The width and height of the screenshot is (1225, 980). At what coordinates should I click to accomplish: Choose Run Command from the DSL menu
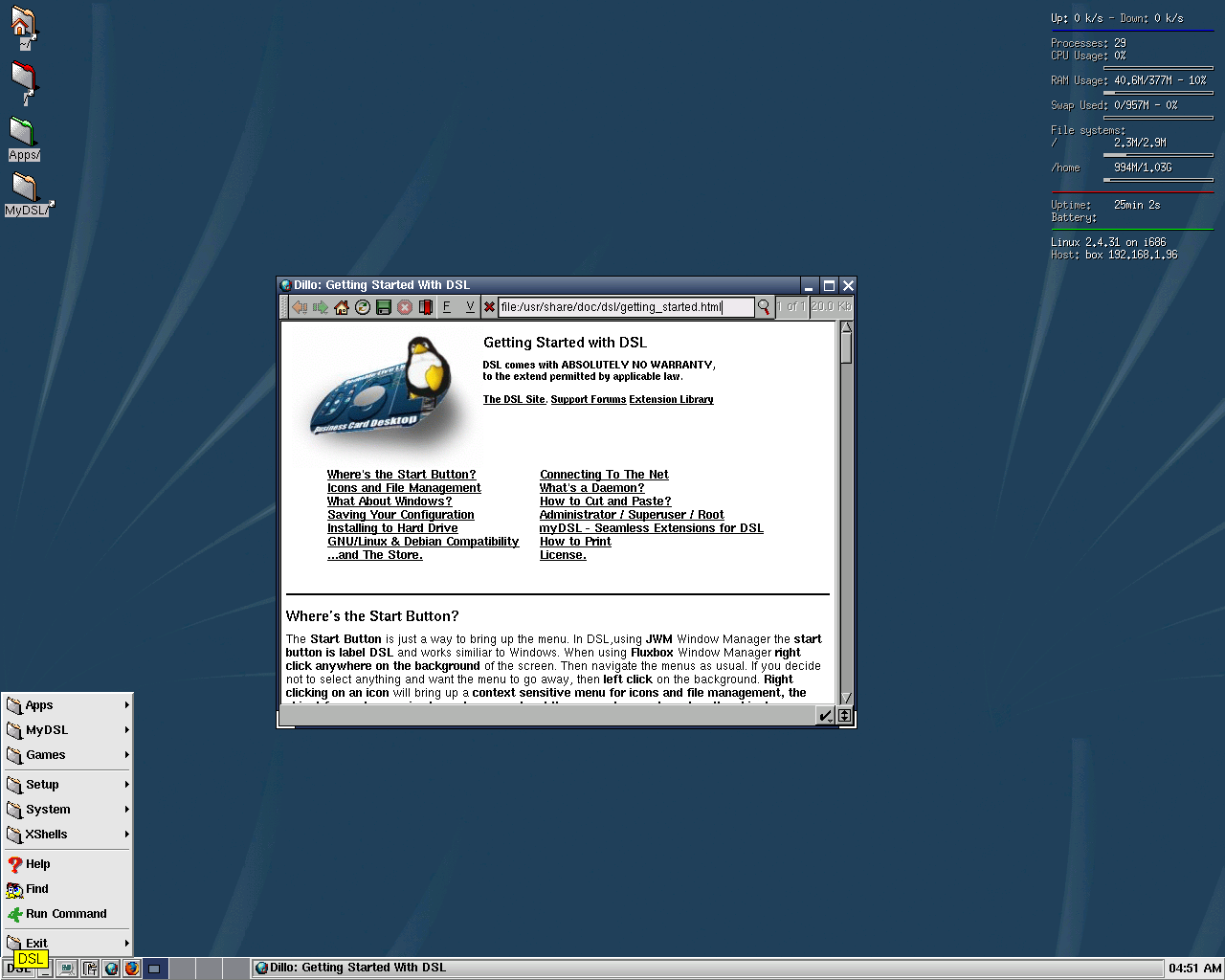67,914
